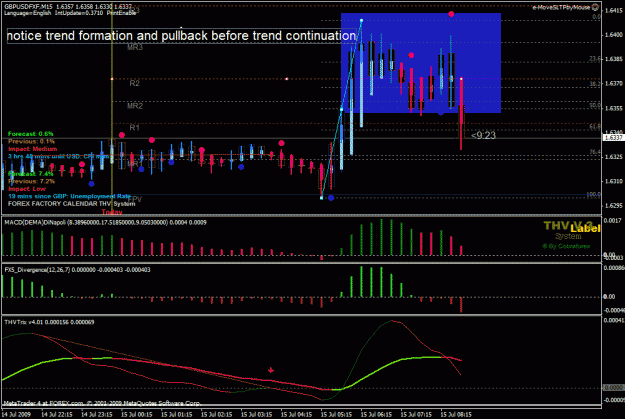Click the '15 Jul 06:15' time axis label
Image resolution: width=625 pixels, height=419 pixels.
376,415
